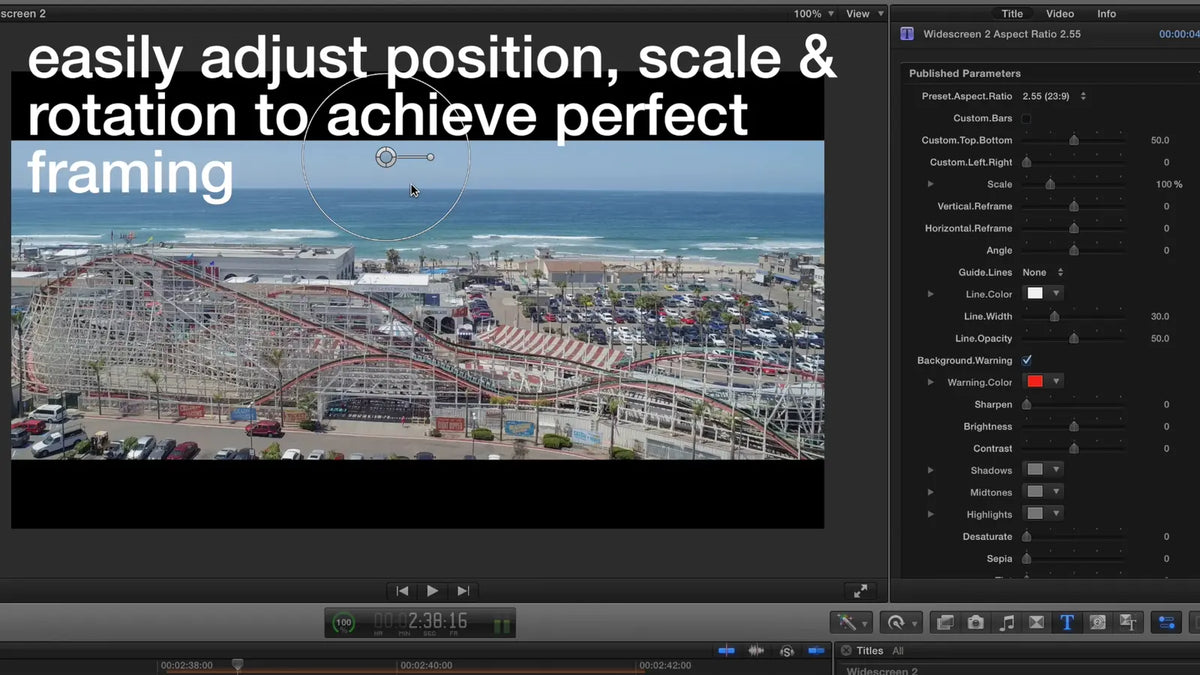Click the Brightness slider handle
This screenshot has width=1200, height=675.
click(1074, 427)
